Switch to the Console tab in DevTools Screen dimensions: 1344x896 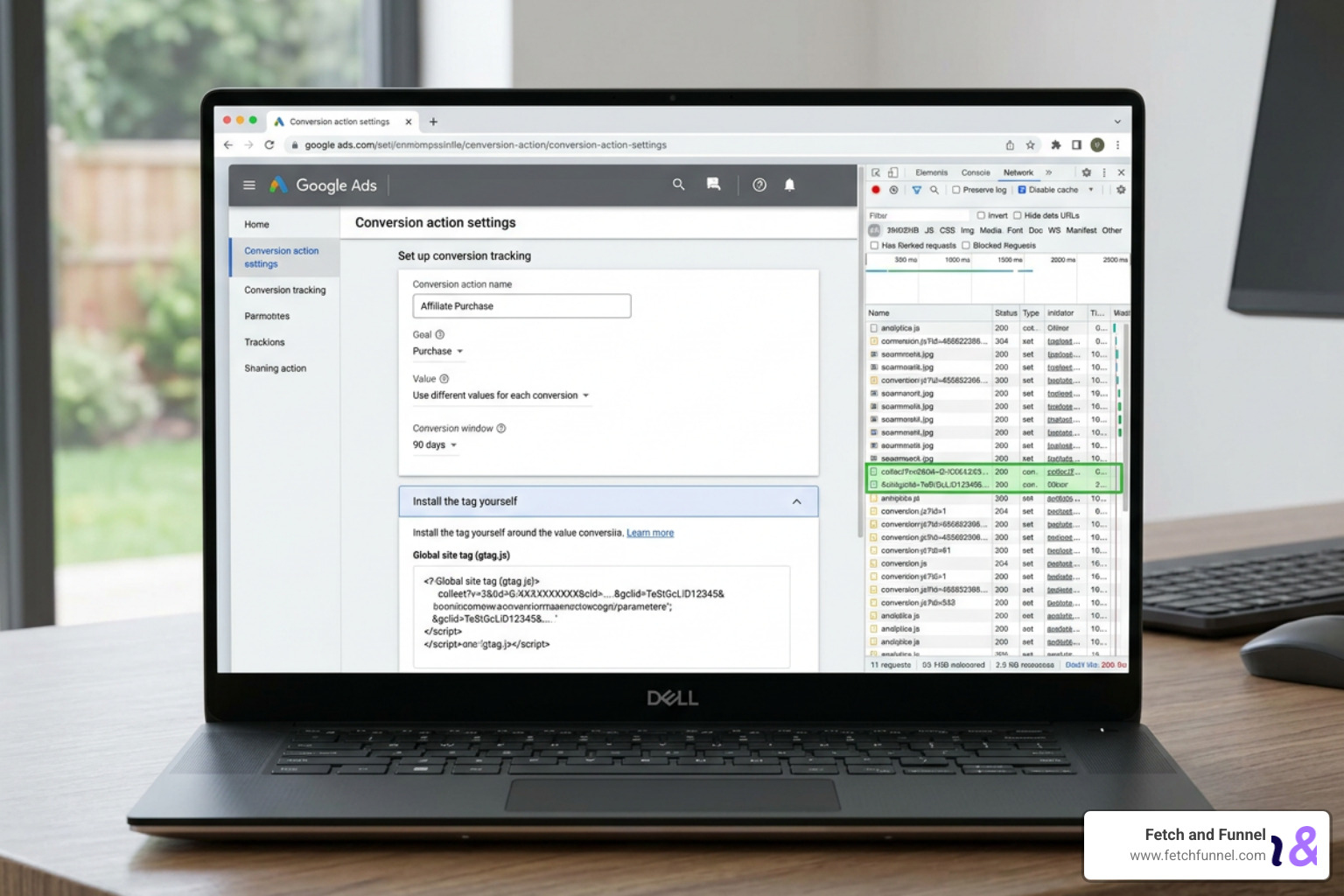pyautogui.click(x=976, y=172)
